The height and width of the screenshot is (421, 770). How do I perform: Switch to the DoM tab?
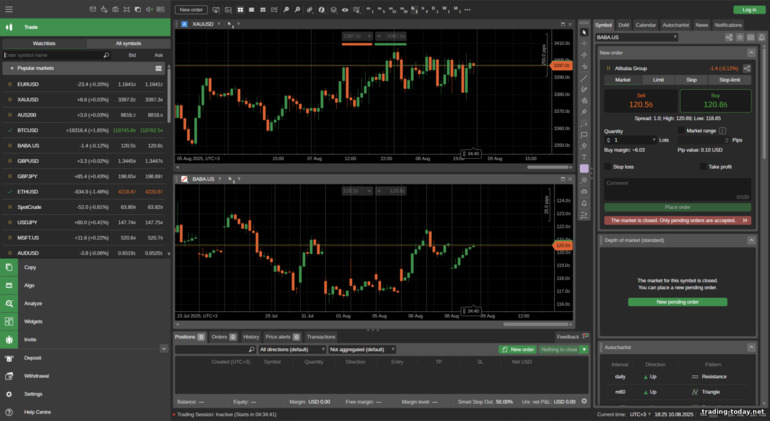pyautogui.click(x=623, y=25)
